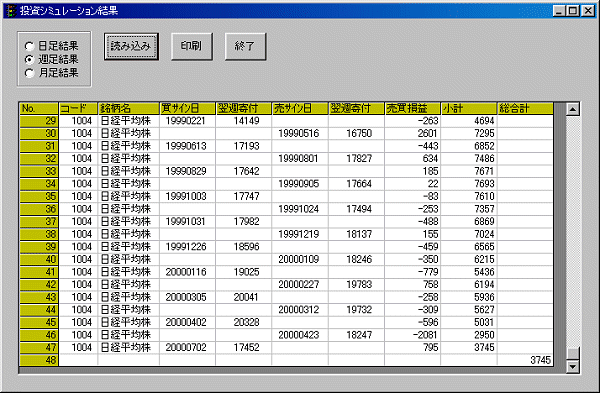Click buy sign date 19991003
Image resolution: width=600 pixels, height=393 pixels.
pos(186,196)
